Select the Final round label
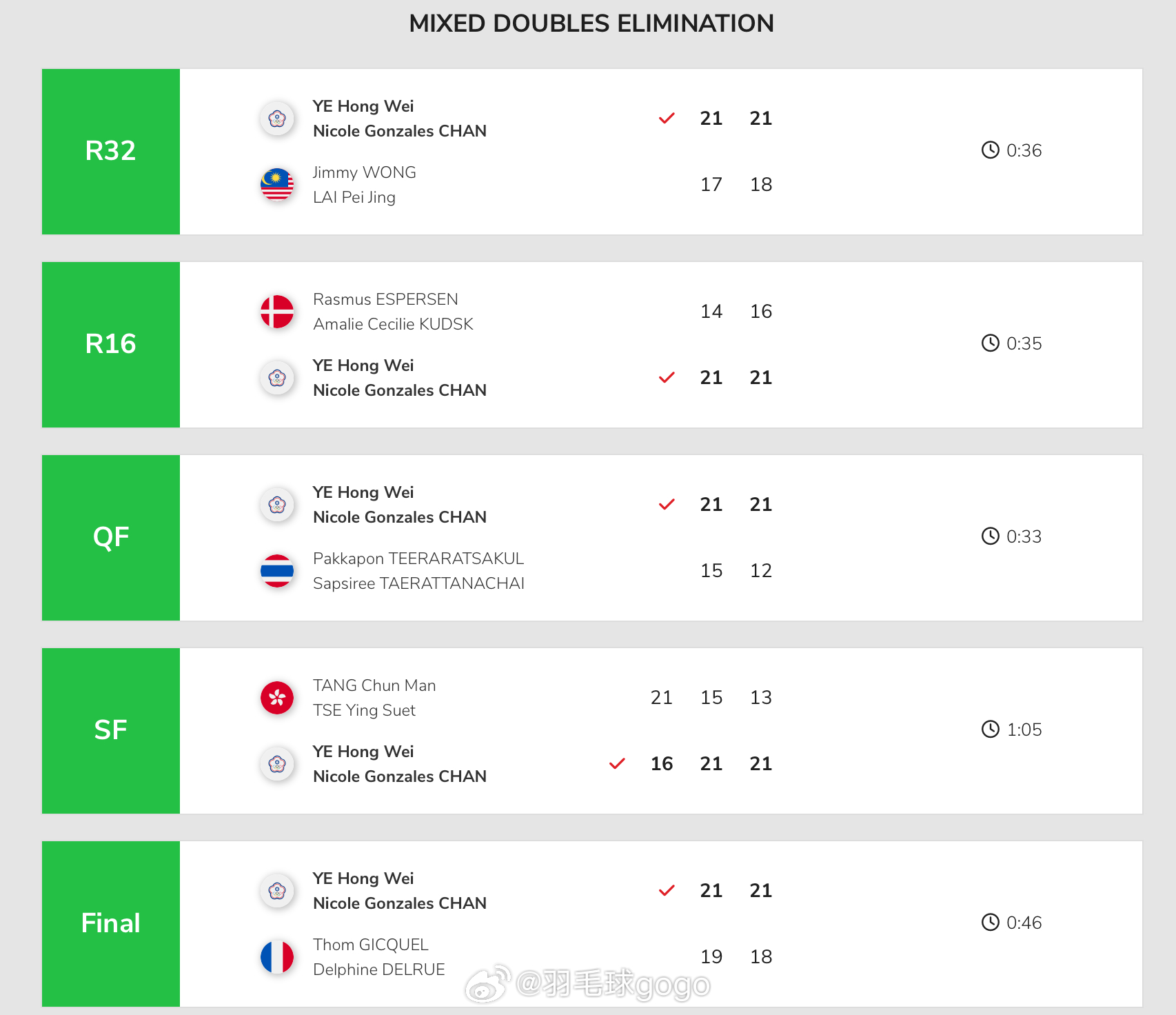The height and width of the screenshot is (1015, 1176). point(111,923)
